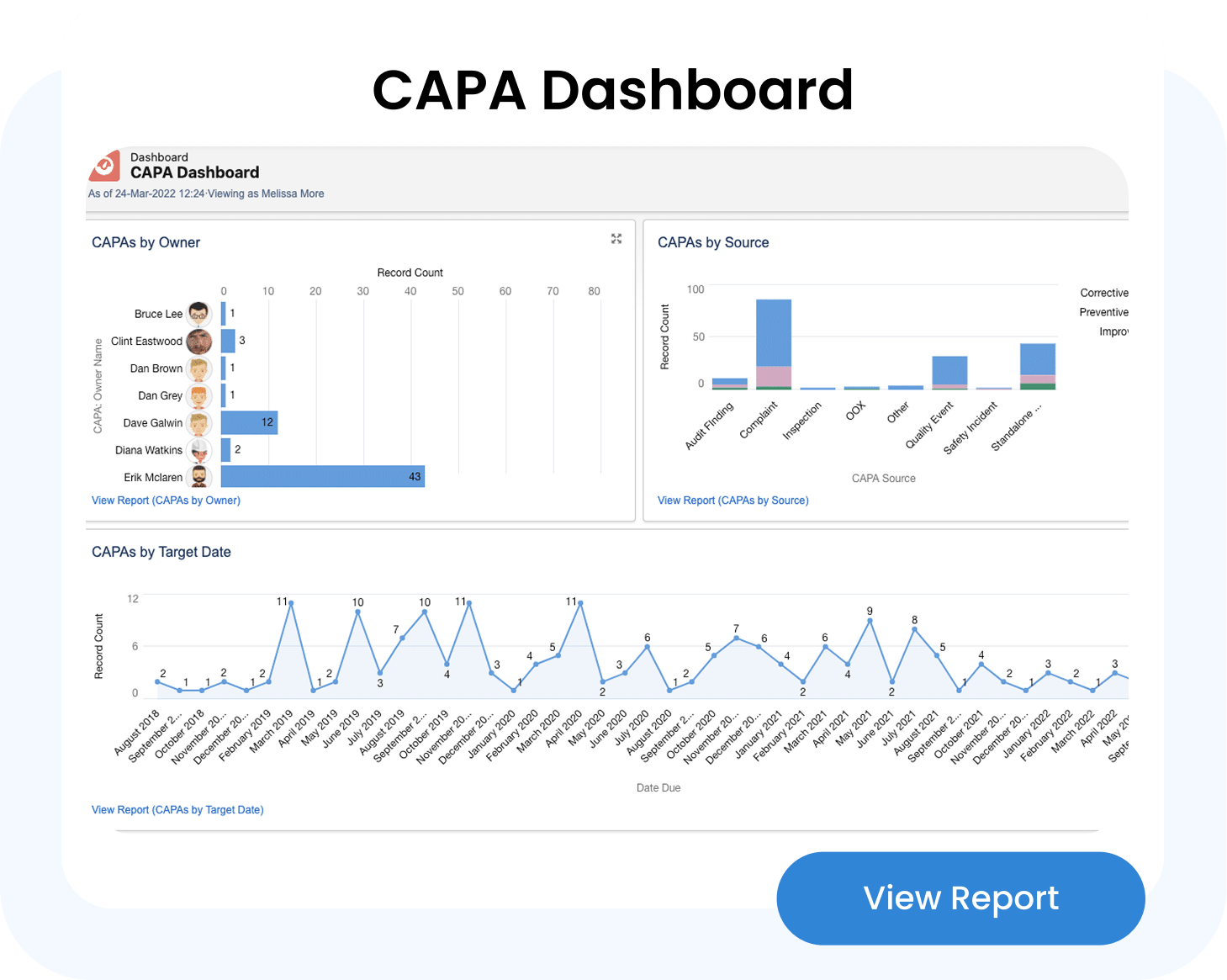Click the CAPA Dashboard logo icon
1227x980 pixels.
pyautogui.click(x=105, y=166)
